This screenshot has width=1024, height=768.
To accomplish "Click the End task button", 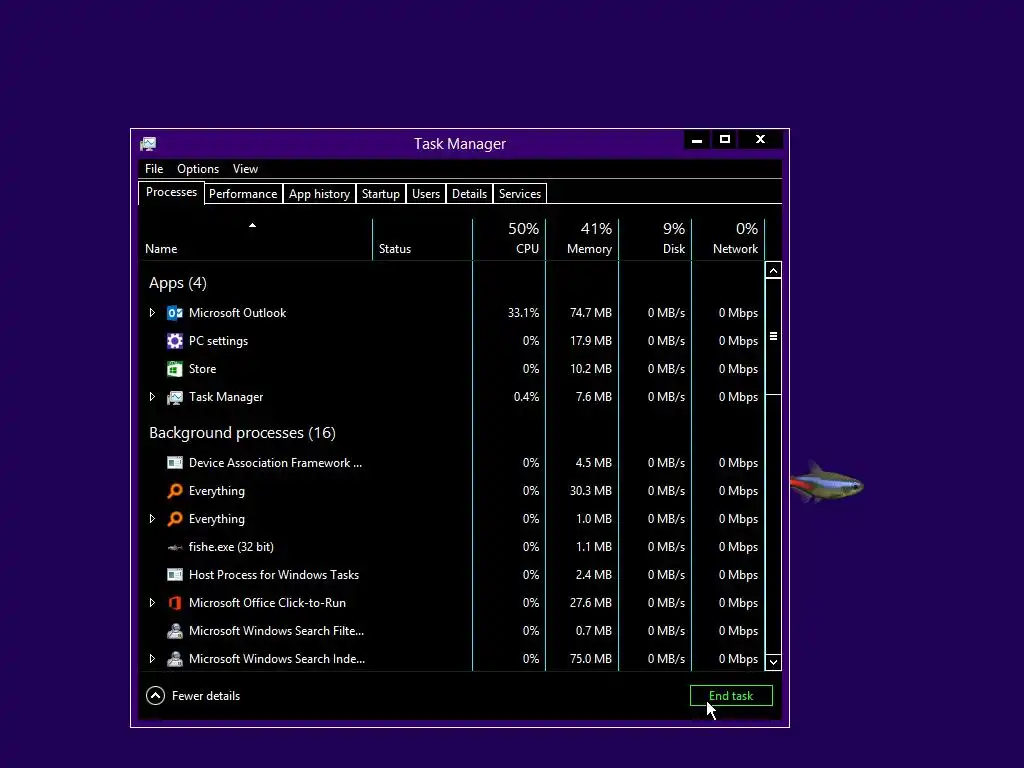I will click(731, 696).
